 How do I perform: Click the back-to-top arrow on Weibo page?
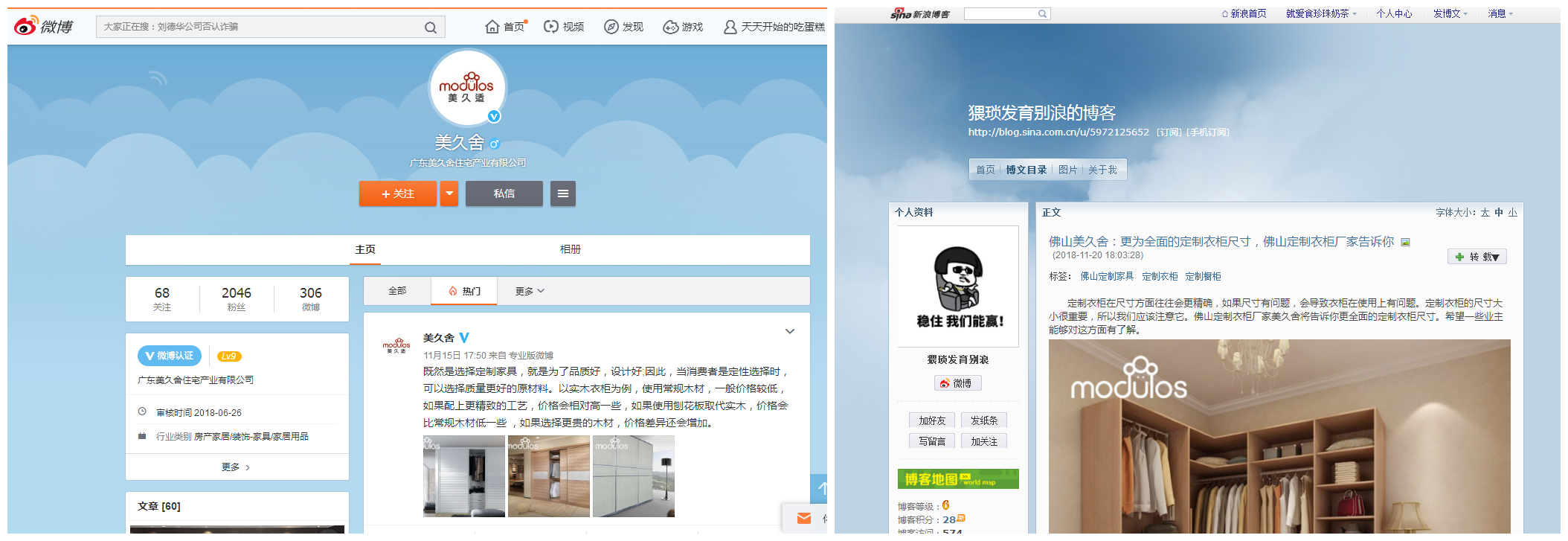pos(820,489)
